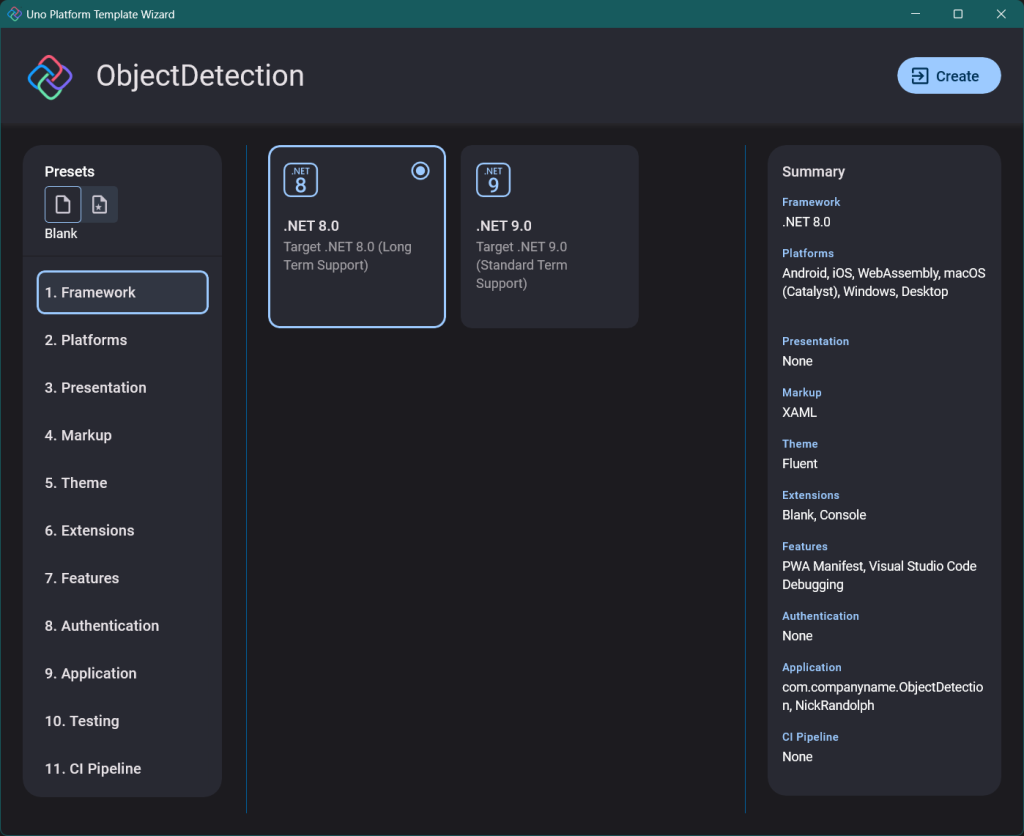Open the Framework step
Screen dimensions: 1024x836
[x=122, y=293]
